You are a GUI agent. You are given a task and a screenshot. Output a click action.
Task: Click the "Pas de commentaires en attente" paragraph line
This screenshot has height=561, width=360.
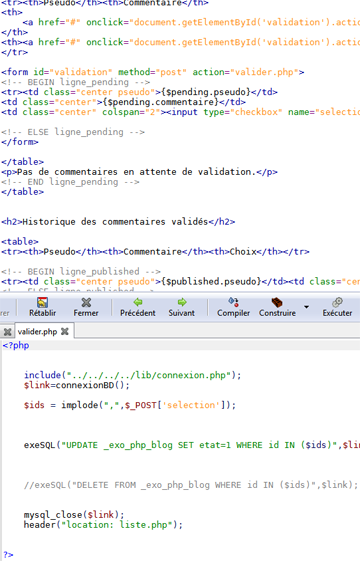[x=139, y=172]
